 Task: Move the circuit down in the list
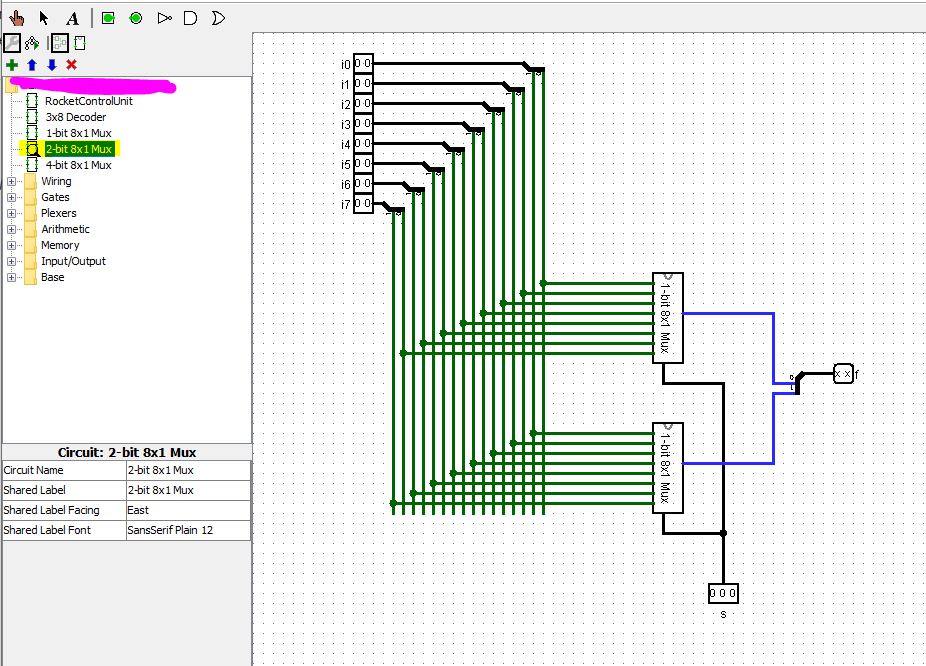tap(52, 65)
